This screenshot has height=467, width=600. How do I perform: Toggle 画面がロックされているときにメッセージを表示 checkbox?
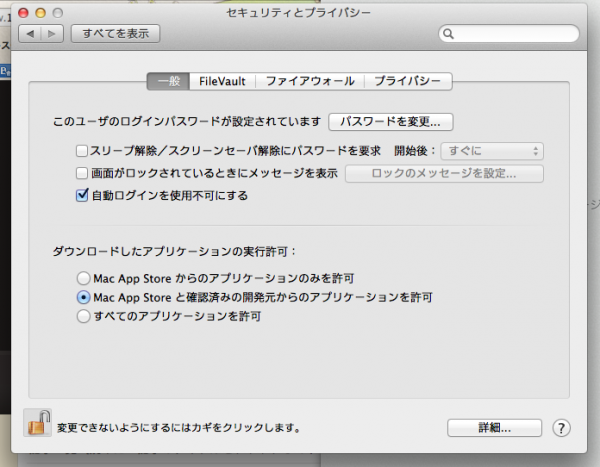tap(83, 173)
